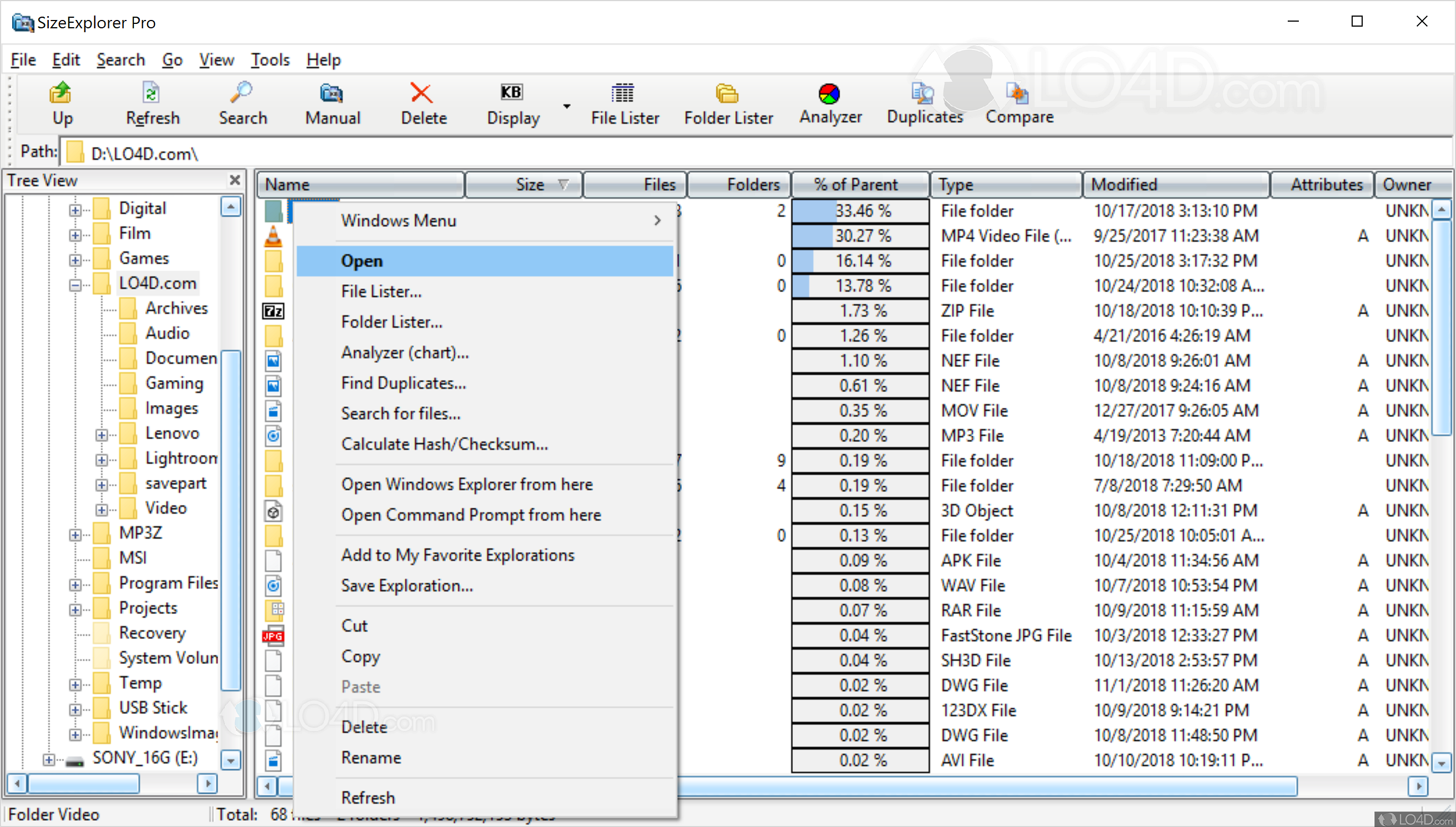
Task: Click FastStone JPG File type cell
Action: pyautogui.click(x=1006, y=636)
